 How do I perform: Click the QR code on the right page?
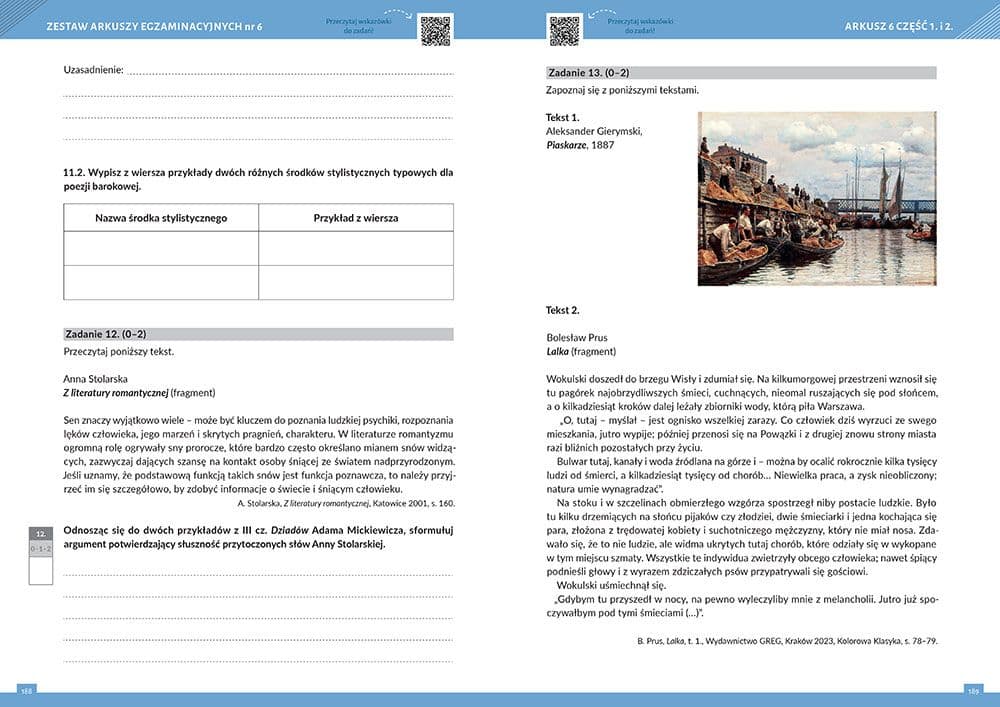[x=564, y=29]
